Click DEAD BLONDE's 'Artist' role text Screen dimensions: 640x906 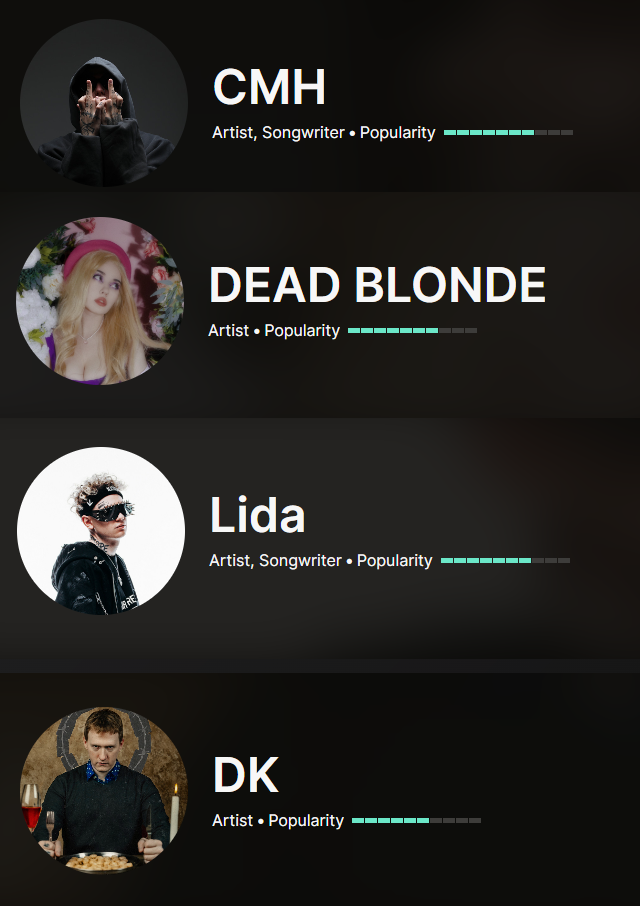coord(229,331)
